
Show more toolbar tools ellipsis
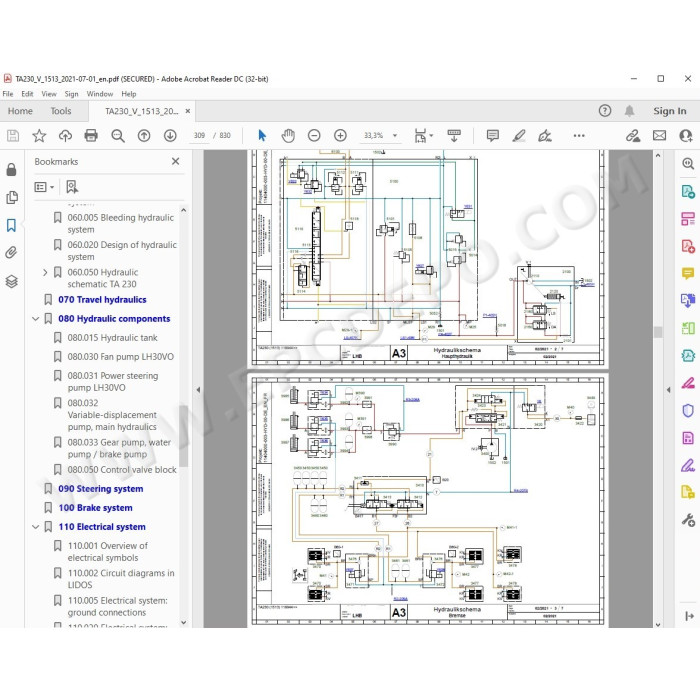[x=579, y=136]
